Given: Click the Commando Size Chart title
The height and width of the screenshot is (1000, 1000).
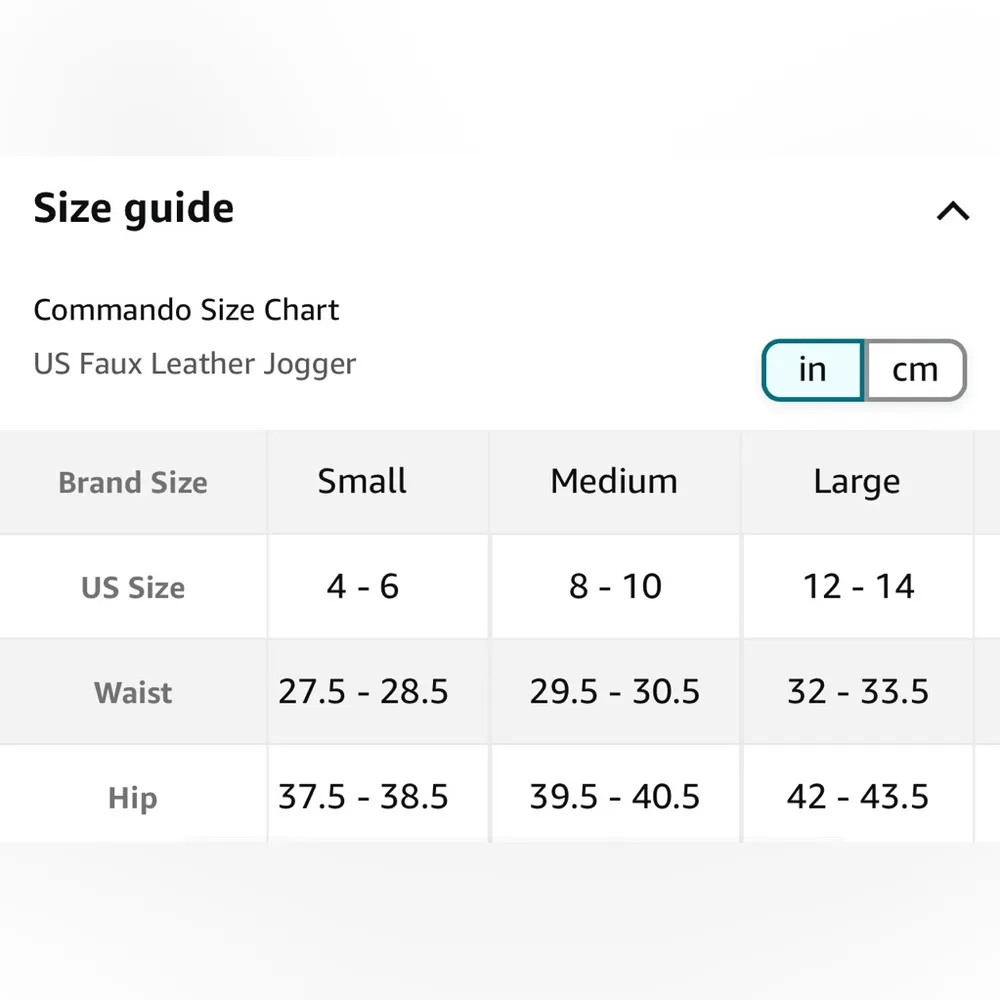Looking at the screenshot, I should point(186,310).
